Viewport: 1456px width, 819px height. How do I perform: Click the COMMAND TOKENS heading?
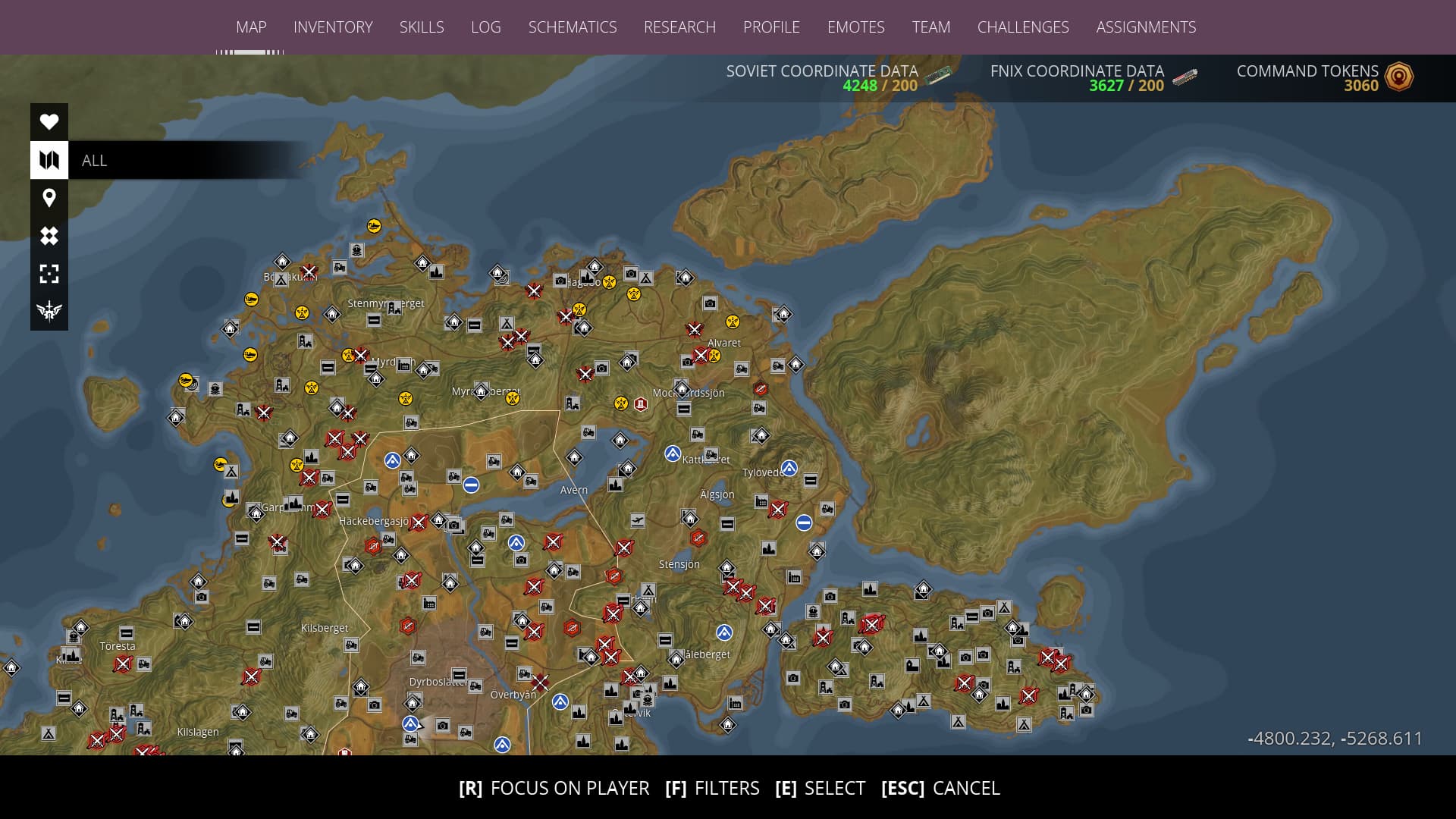pyautogui.click(x=1307, y=71)
